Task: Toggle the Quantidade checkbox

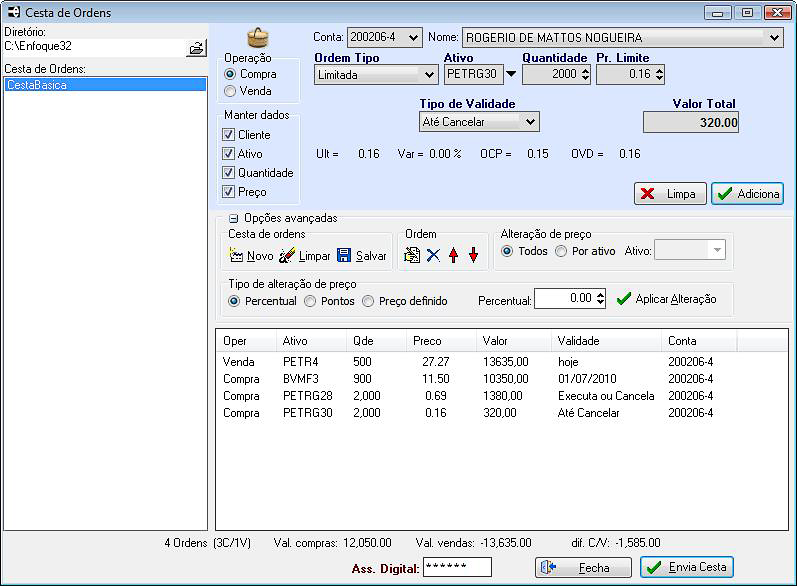Action: tap(229, 173)
